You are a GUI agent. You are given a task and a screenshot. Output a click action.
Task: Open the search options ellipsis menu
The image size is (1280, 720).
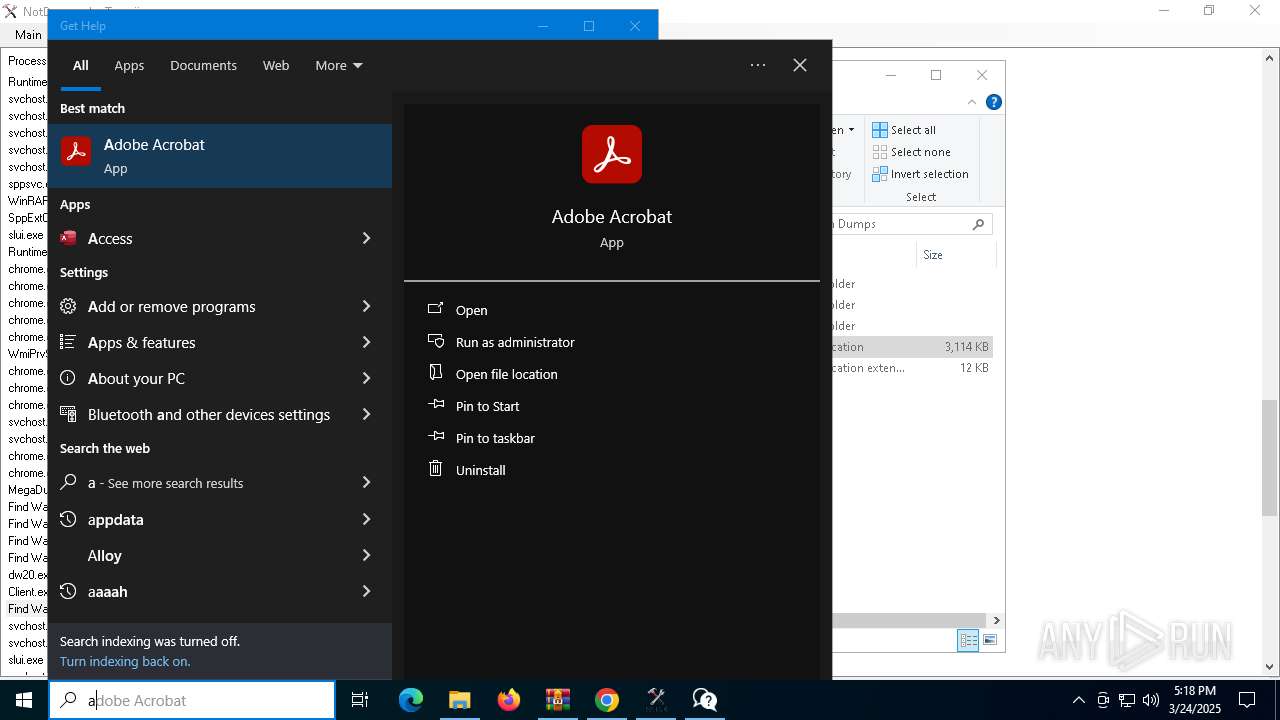pos(758,65)
